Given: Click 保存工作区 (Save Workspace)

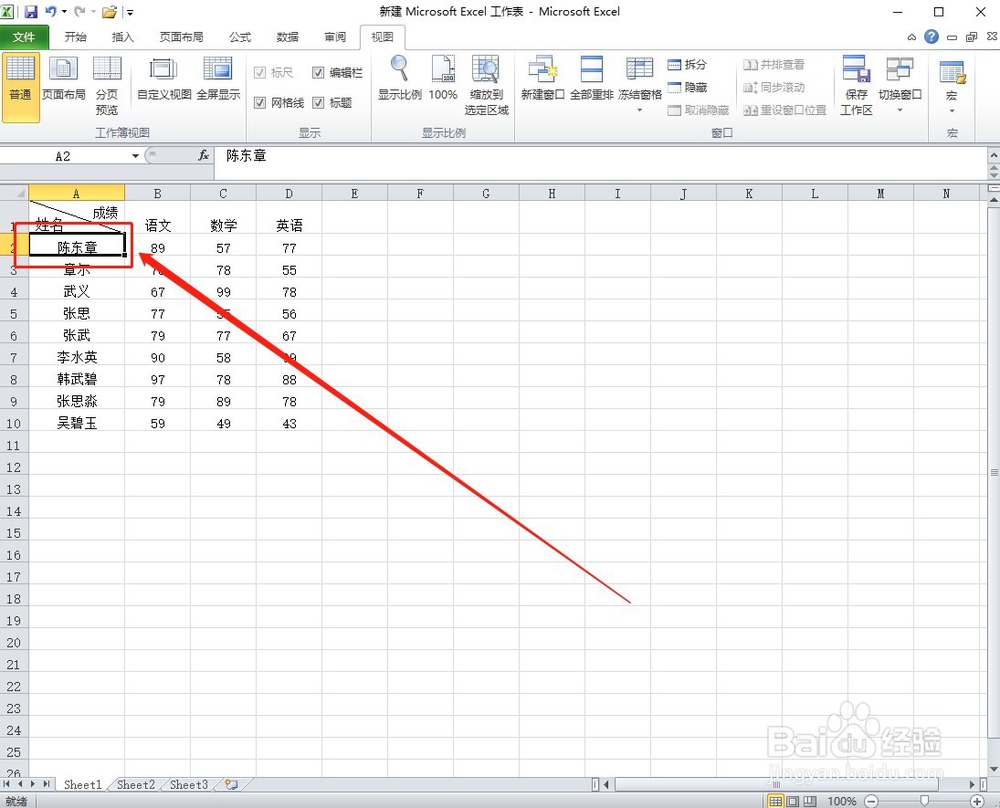Looking at the screenshot, I should [x=856, y=85].
